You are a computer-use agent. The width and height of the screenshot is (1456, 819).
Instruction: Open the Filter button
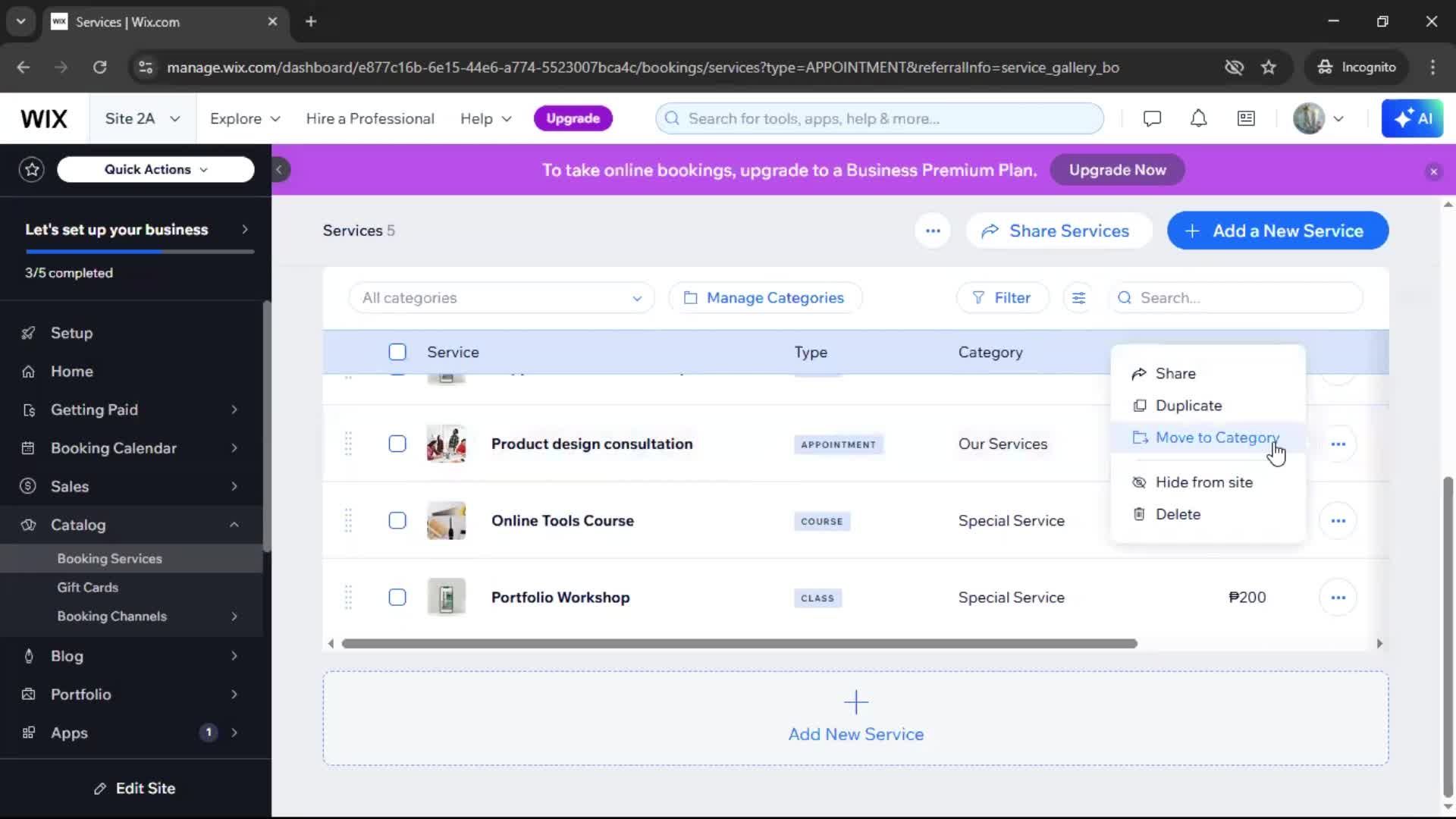[1003, 298]
